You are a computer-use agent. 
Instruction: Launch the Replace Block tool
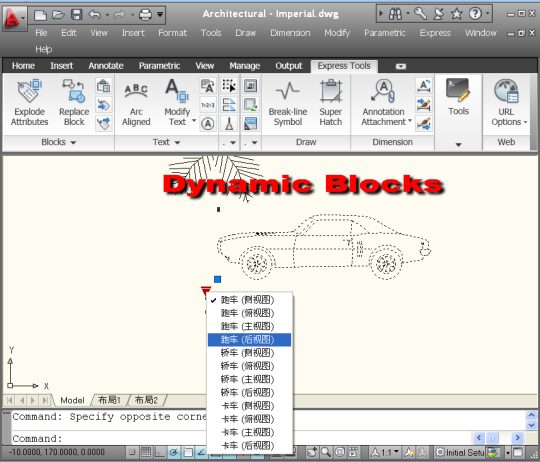coord(74,103)
